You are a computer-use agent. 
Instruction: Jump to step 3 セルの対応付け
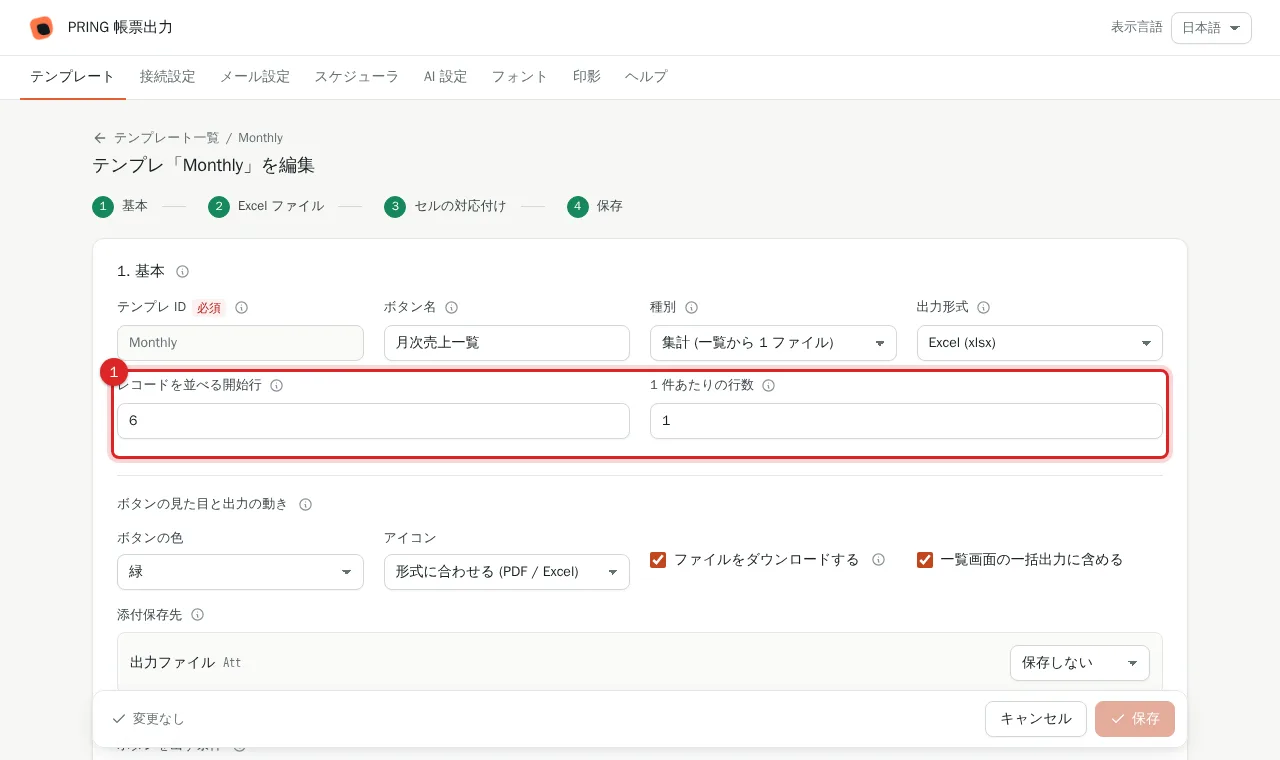(445, 206)
